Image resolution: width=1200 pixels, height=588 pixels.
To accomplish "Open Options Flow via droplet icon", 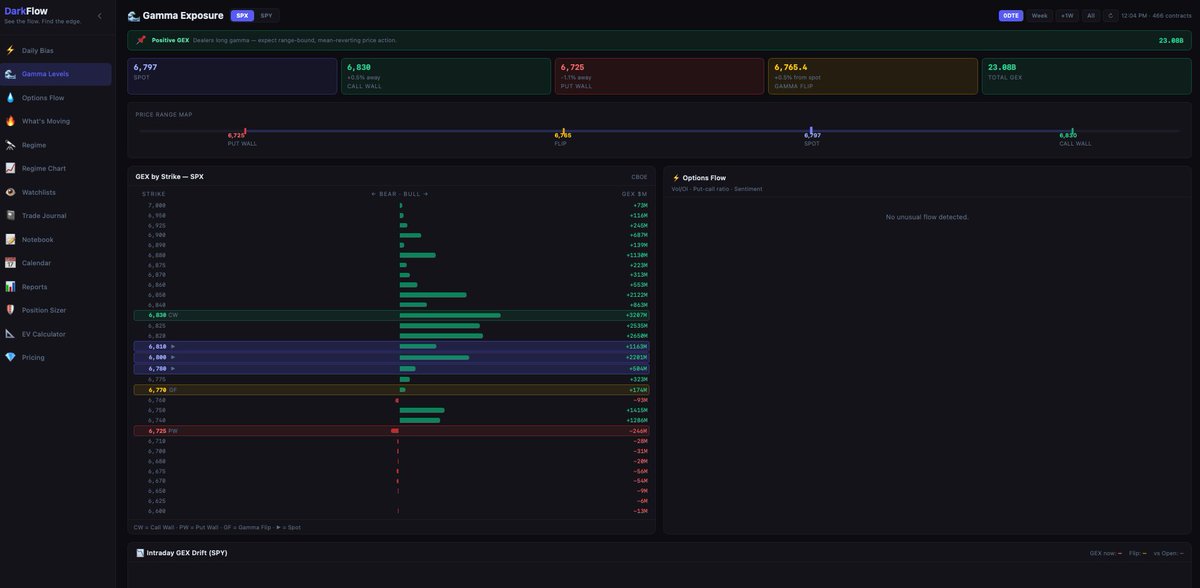I will coord(10,98).
